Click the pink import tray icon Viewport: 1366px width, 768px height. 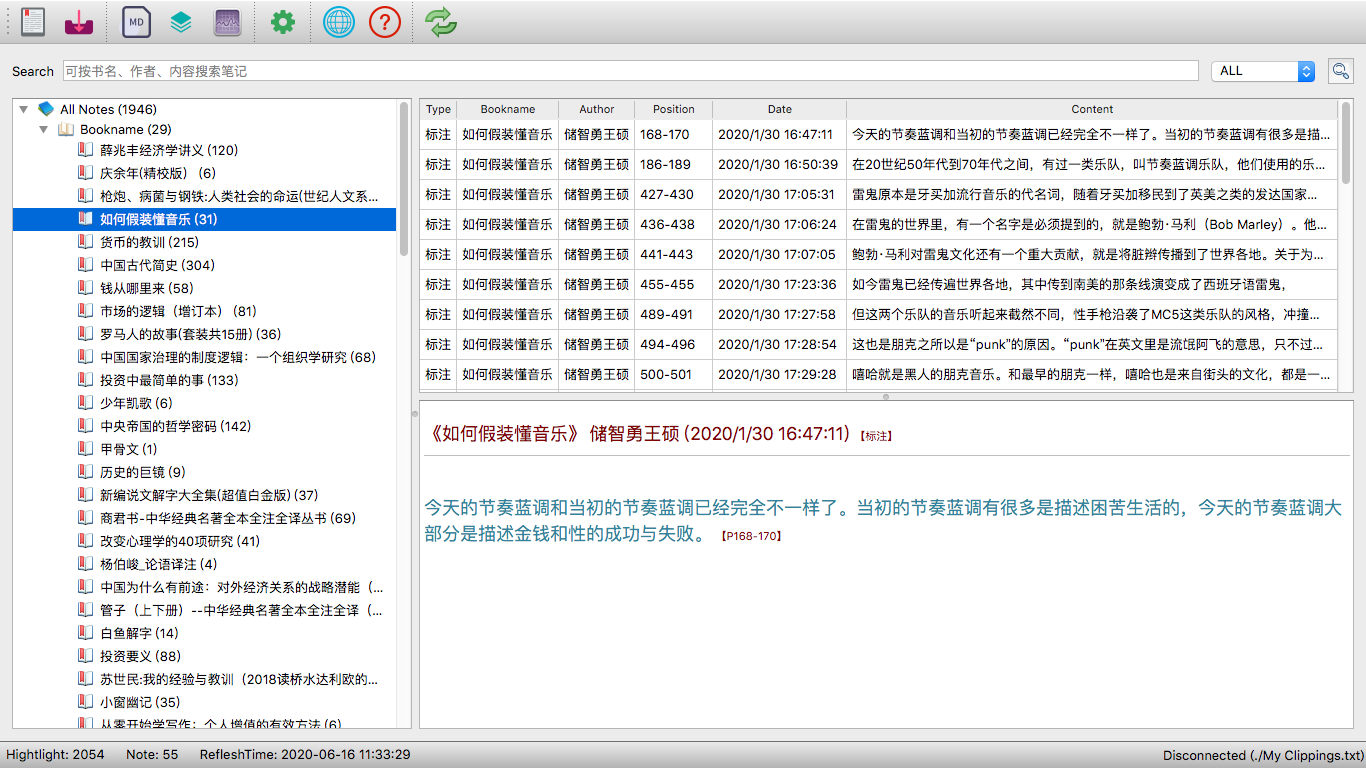coord(79,22)
